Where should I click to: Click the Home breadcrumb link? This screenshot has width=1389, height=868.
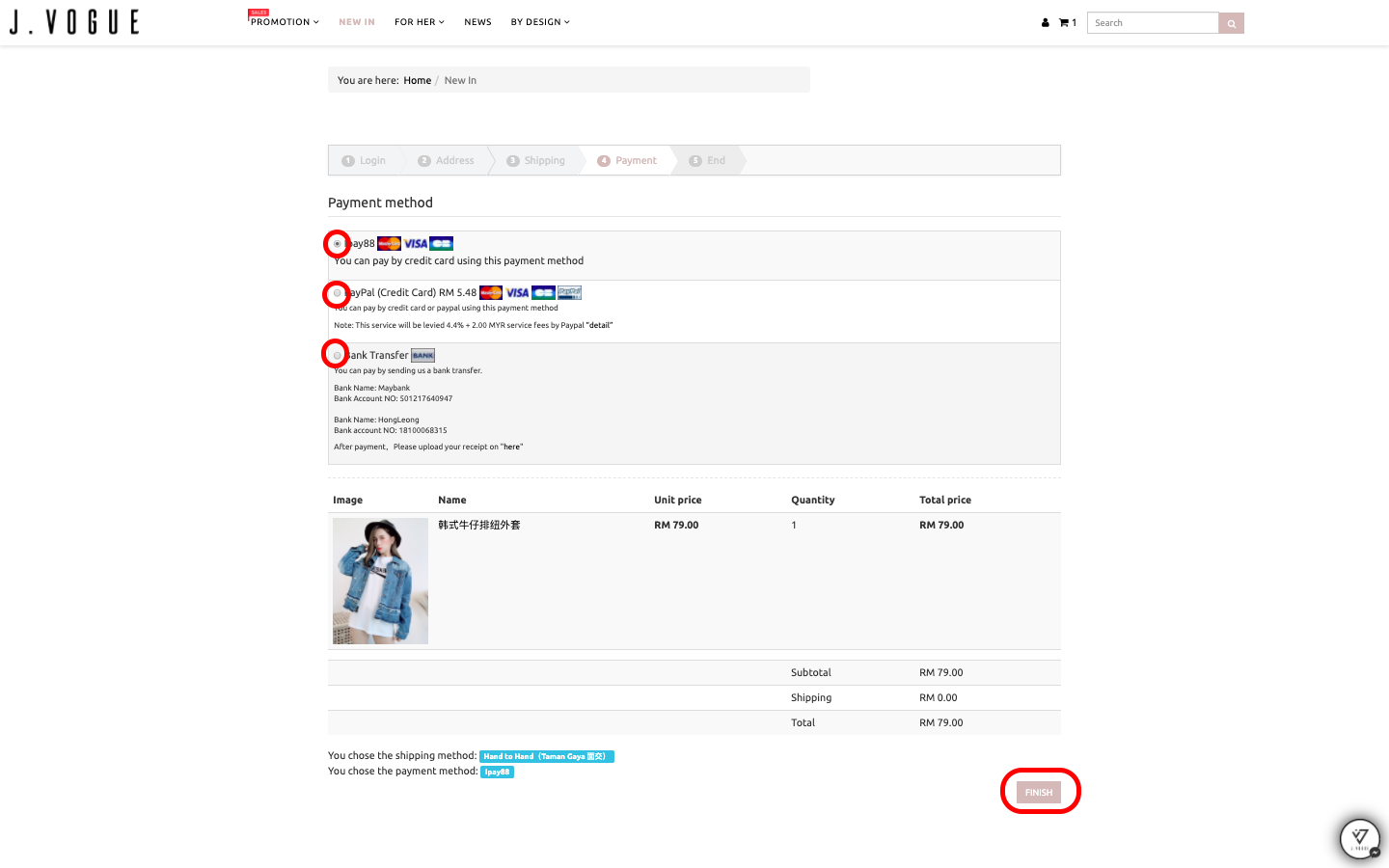coord(417,81)
